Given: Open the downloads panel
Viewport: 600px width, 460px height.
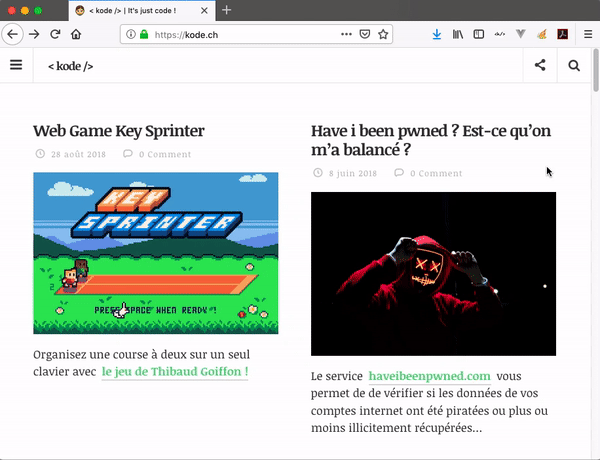Looking at the screenshot, I should pos(437,34).
